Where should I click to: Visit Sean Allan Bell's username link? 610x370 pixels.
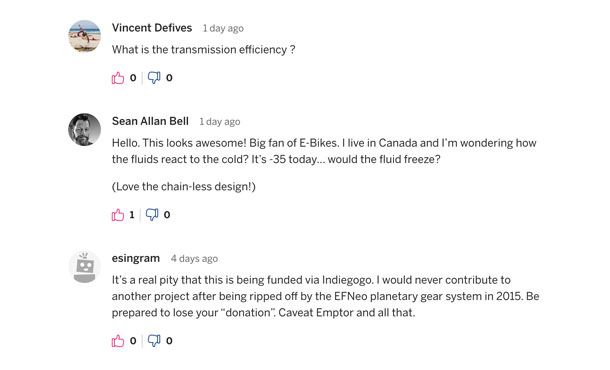tap(150, 121)
